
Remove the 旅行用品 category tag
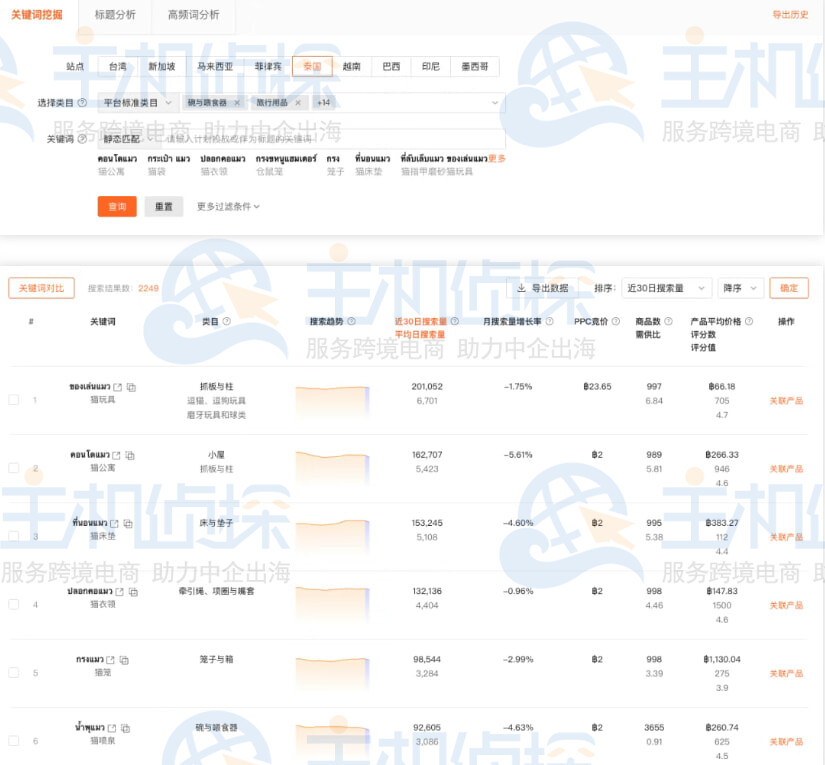(x=297, y=101)
